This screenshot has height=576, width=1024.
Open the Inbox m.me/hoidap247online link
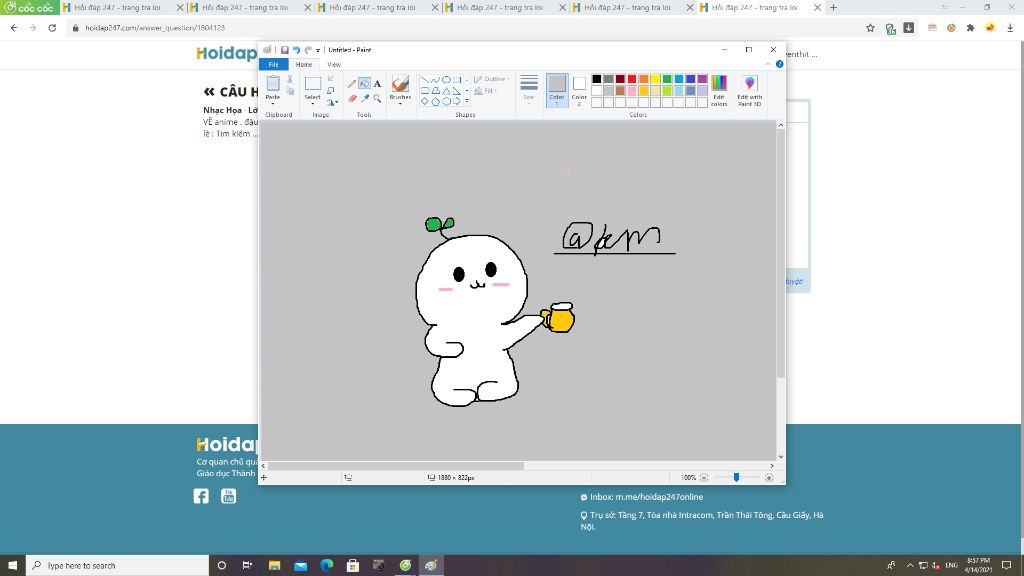(647, 497)
